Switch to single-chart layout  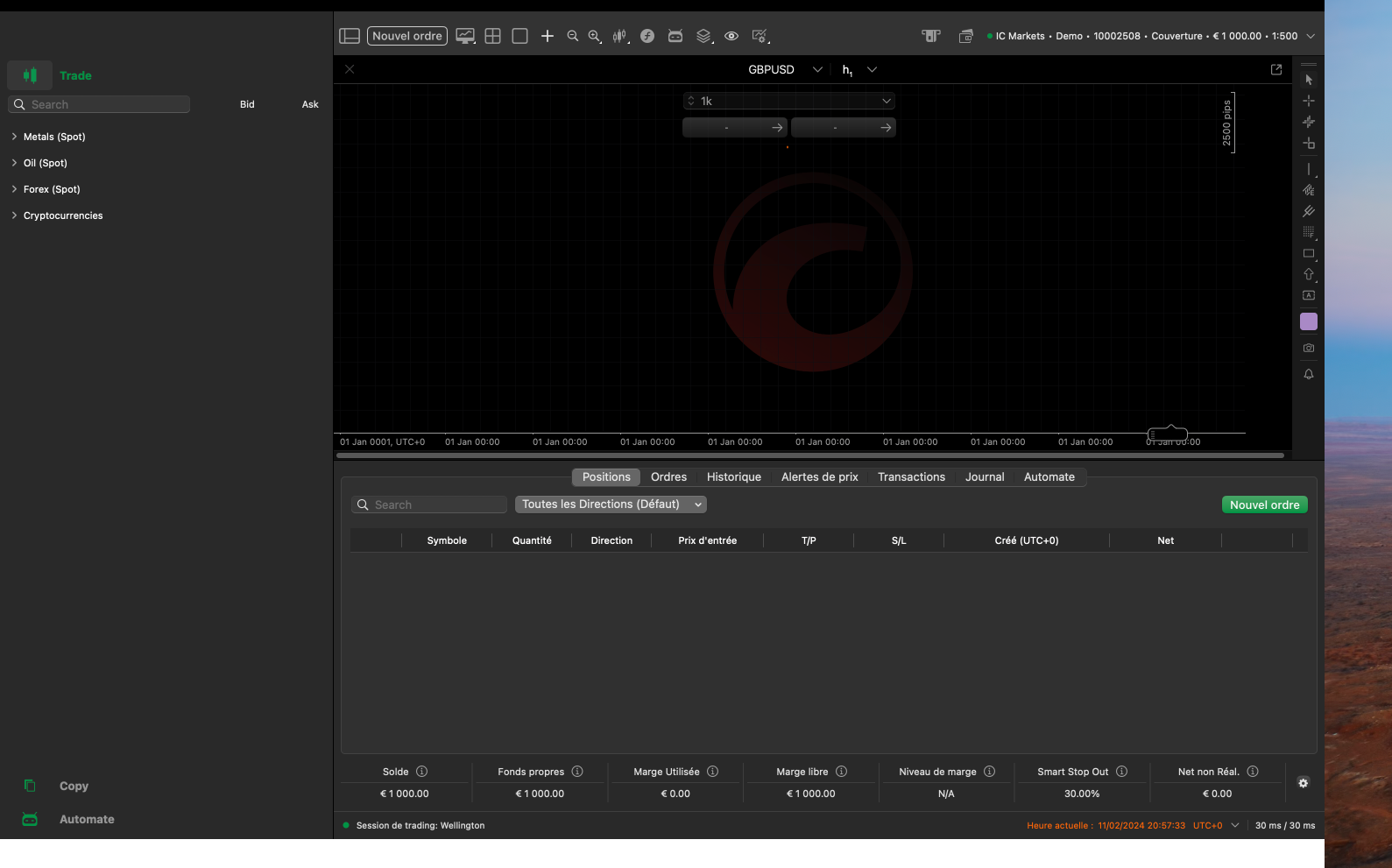tap(519, 36)
